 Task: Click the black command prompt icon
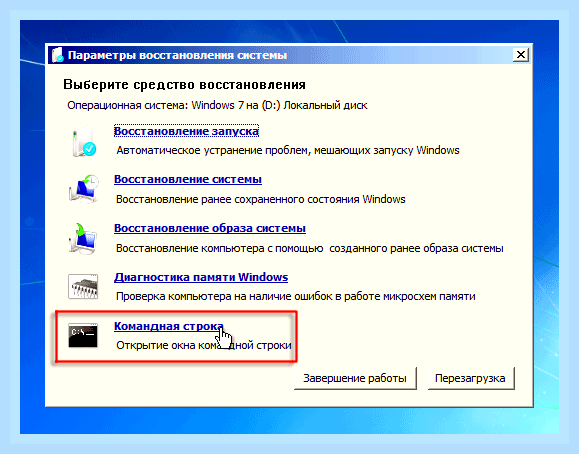(x=83, y=335)
